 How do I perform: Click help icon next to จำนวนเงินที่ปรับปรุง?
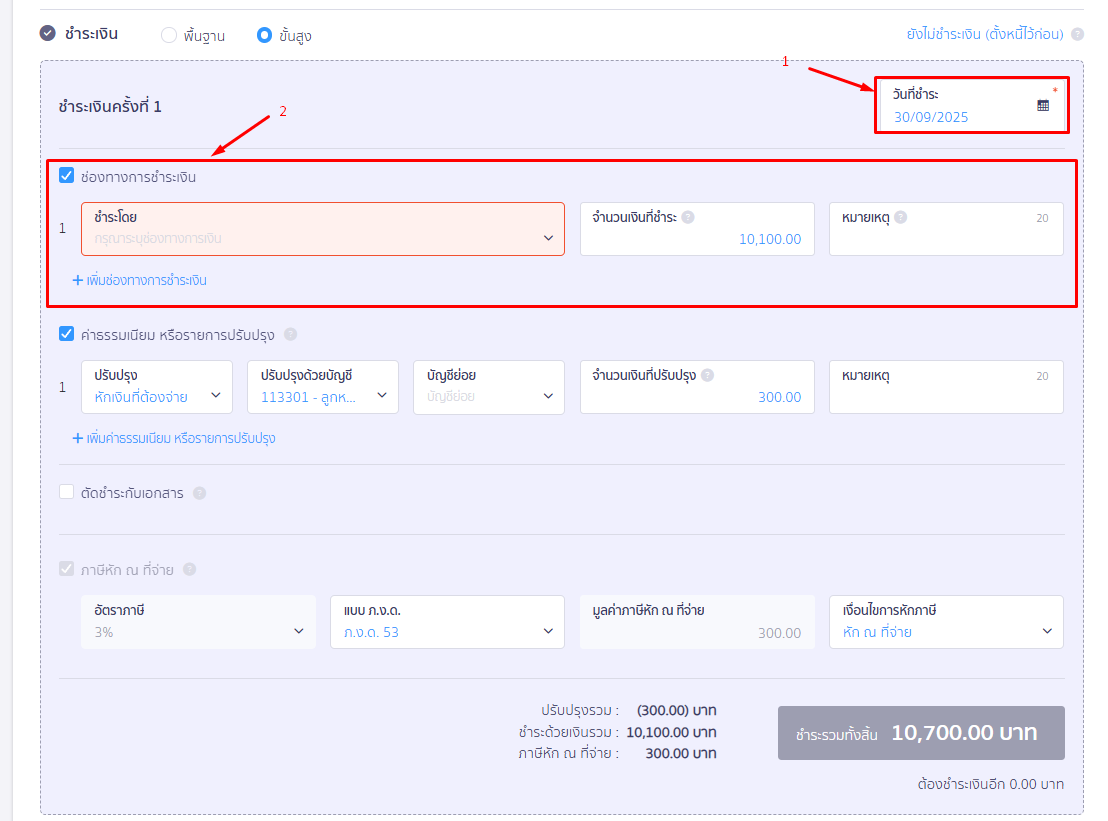point(707,375)
